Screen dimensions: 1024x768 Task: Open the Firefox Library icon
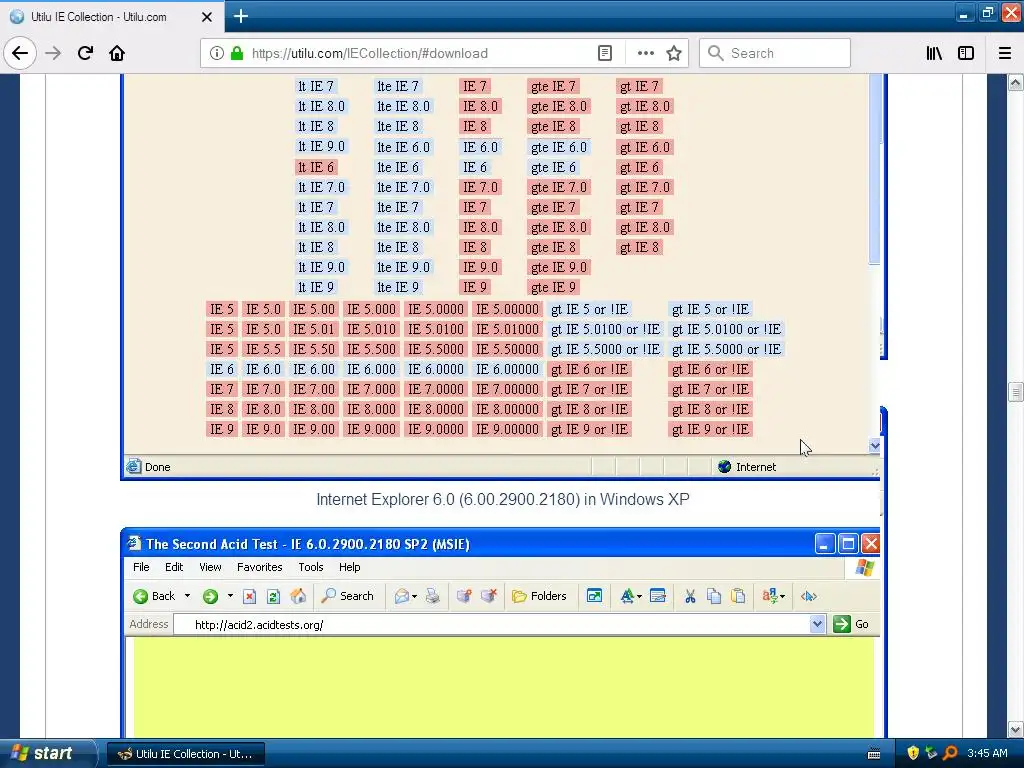(934, 53)
